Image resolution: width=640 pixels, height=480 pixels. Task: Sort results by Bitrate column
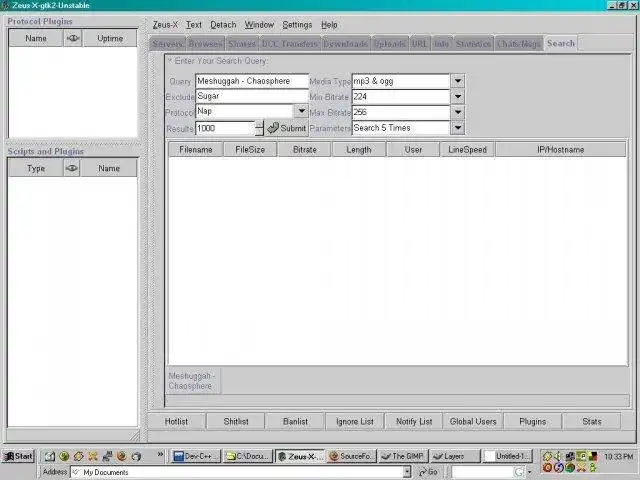click(305, 150)
